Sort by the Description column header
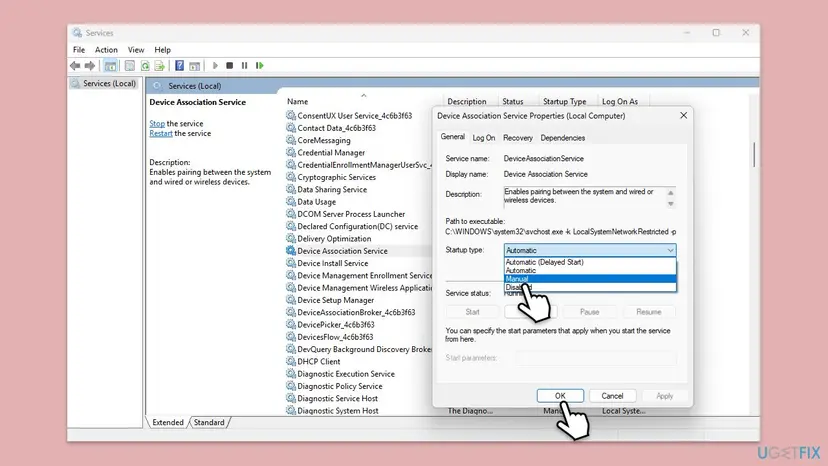 [x=467, y=101]
